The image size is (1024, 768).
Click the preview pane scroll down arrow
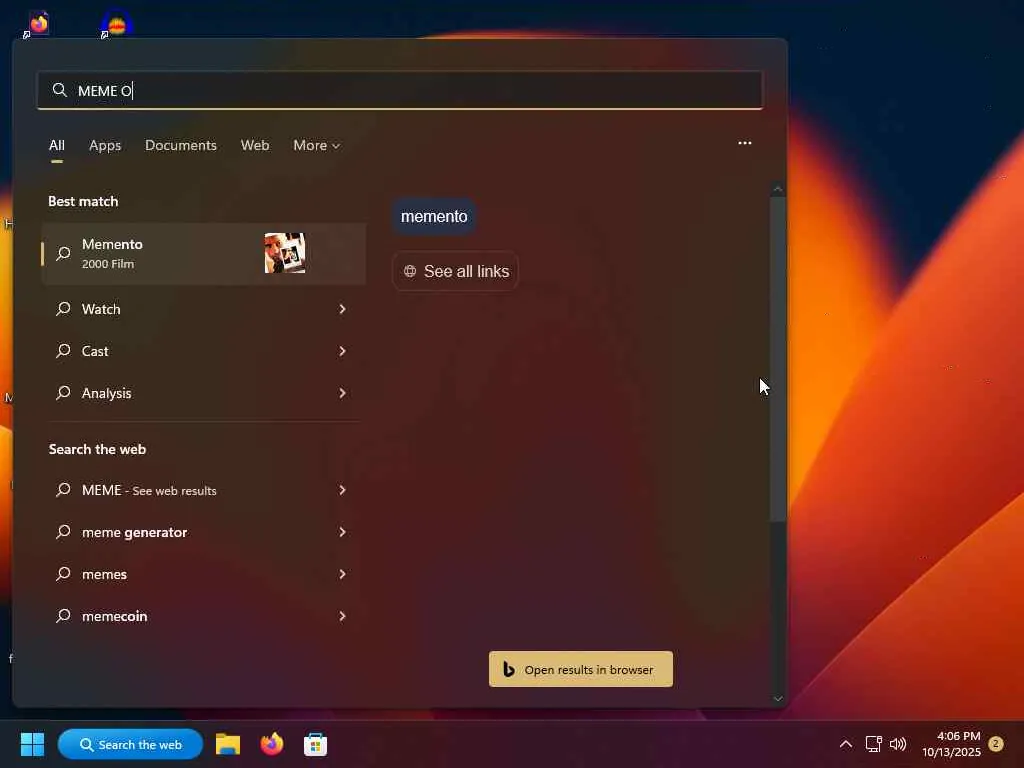pyautogui.click(x=777, y=698)
